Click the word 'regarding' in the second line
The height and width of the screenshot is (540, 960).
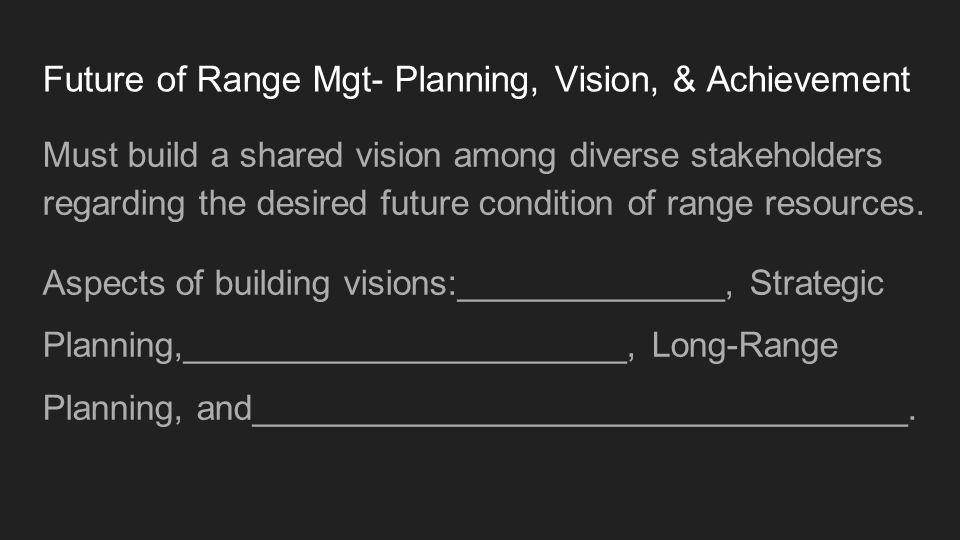(x=114, y=204)
